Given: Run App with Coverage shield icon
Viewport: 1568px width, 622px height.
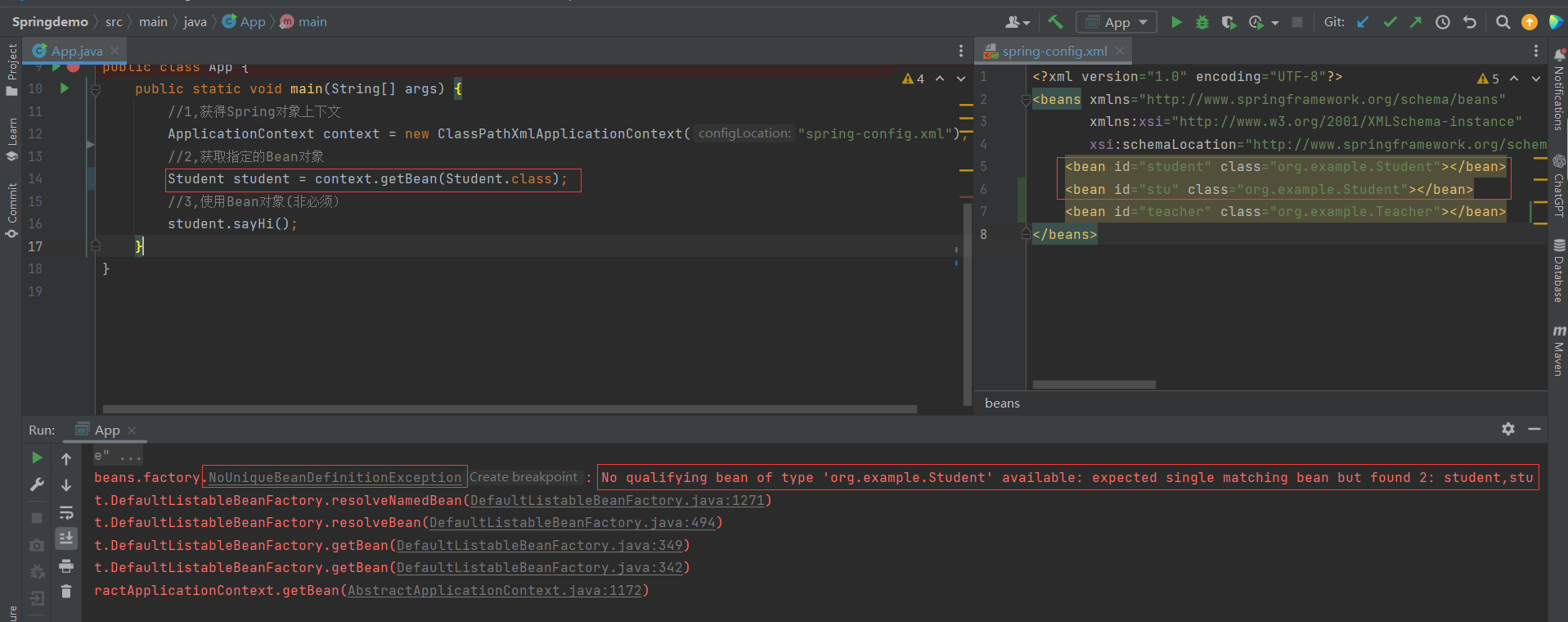Looking at the screenshot, I should pyautogui.click(x=1229, y=22).
